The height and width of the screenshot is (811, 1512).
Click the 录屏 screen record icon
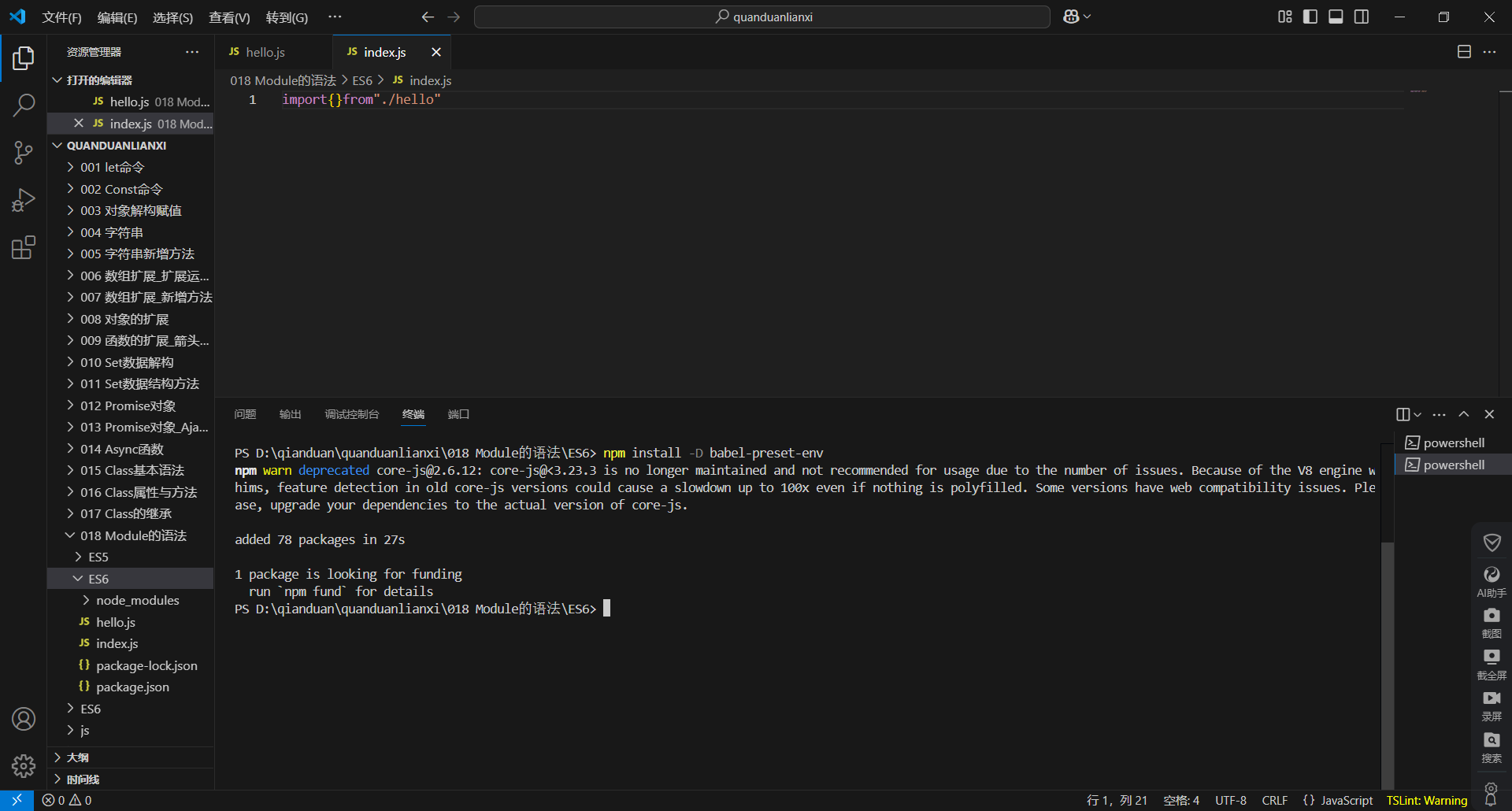[x=1492, y=705]
